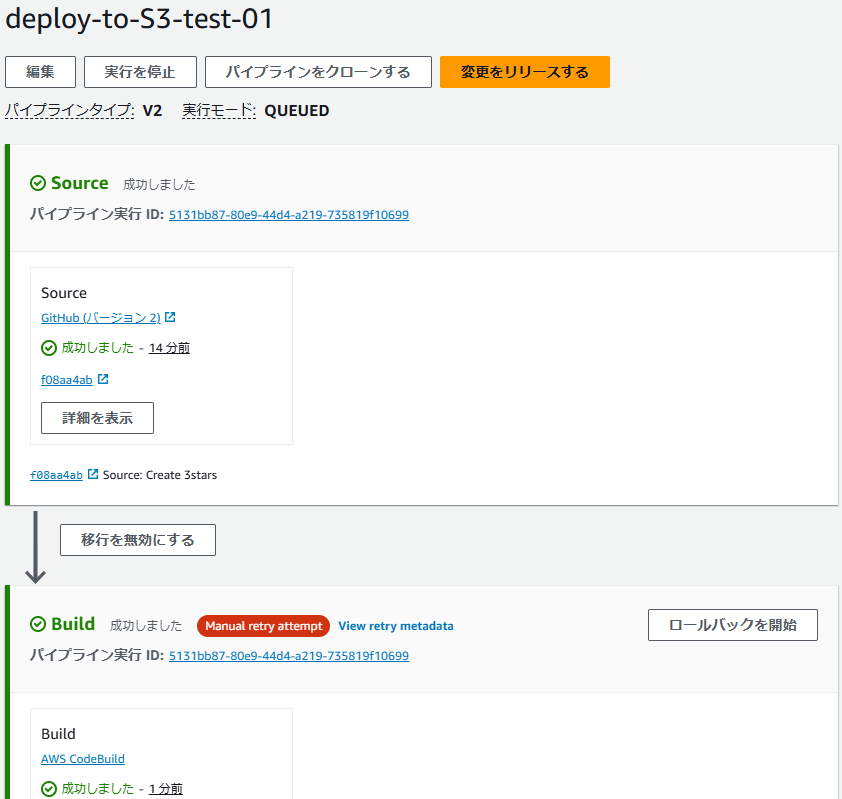
Task: Click external-link icon before Source: Create 3stars
Action: click(x=93, y=474)
